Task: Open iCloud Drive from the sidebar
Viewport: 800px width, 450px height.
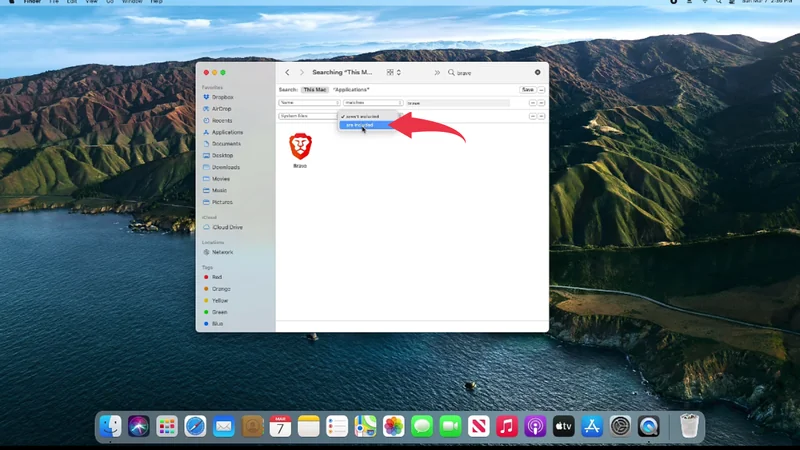Action: coord(227,227)
